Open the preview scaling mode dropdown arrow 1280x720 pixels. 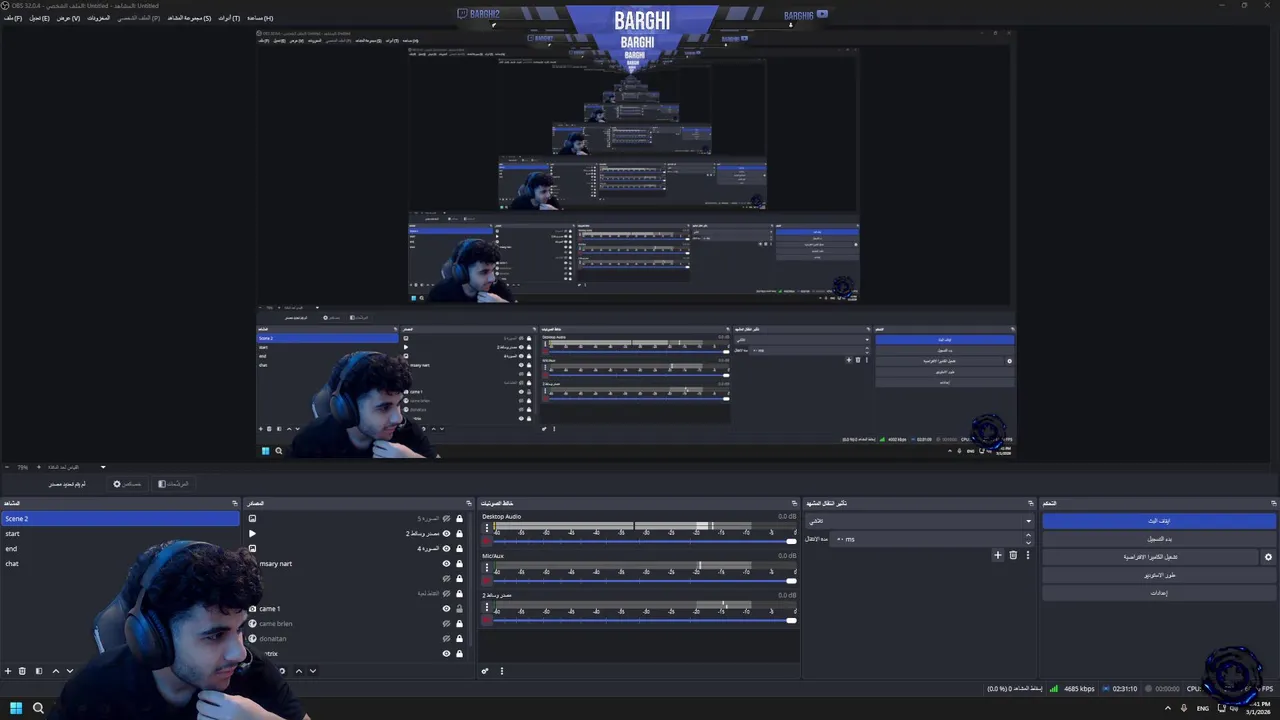(x=102, y=467)
